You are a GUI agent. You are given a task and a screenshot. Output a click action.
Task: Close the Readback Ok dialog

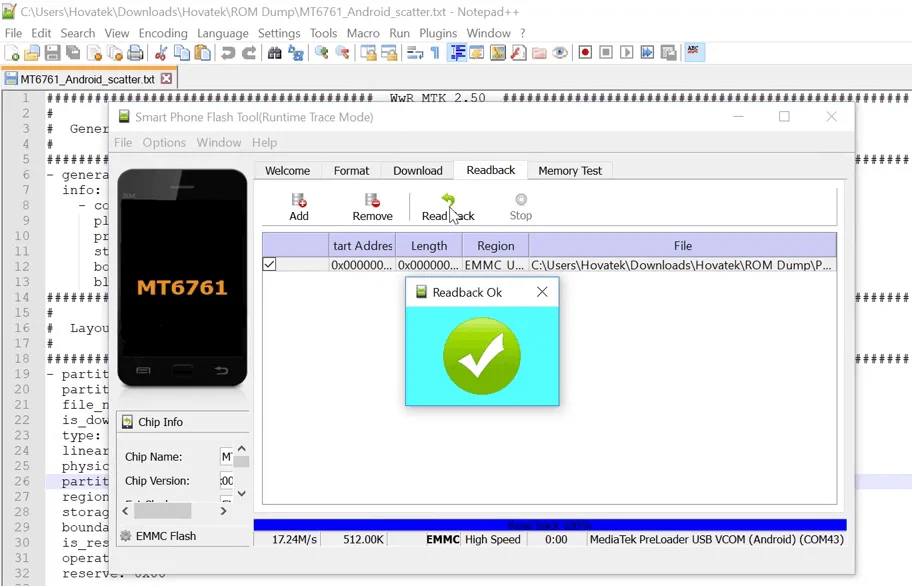(x=542, y=292)
